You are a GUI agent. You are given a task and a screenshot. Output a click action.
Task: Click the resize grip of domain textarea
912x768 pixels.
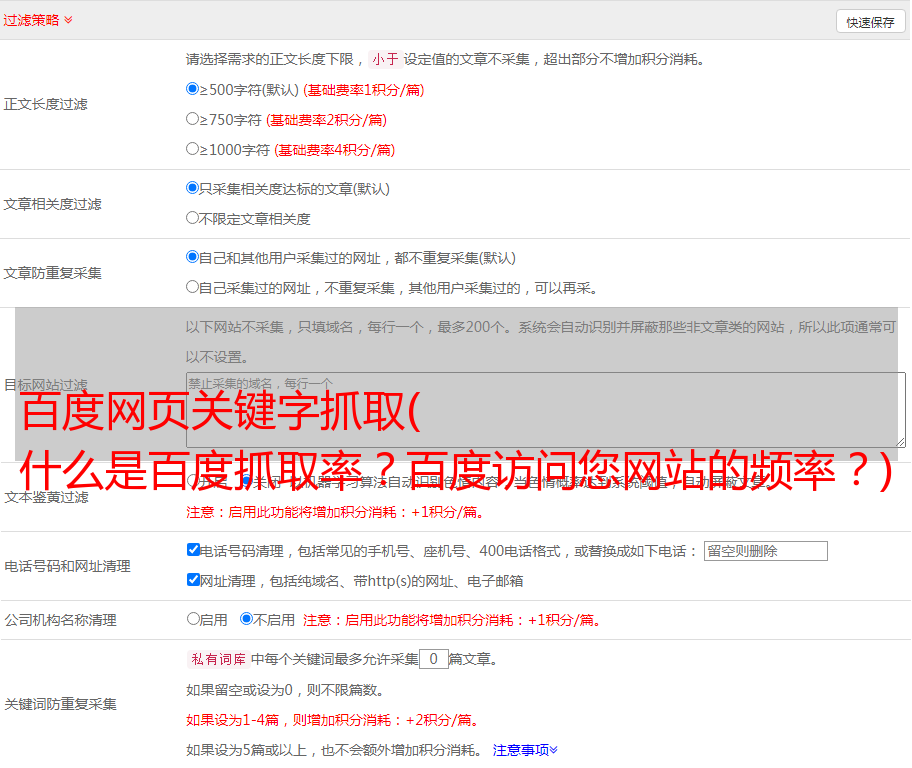coord(900,442)
